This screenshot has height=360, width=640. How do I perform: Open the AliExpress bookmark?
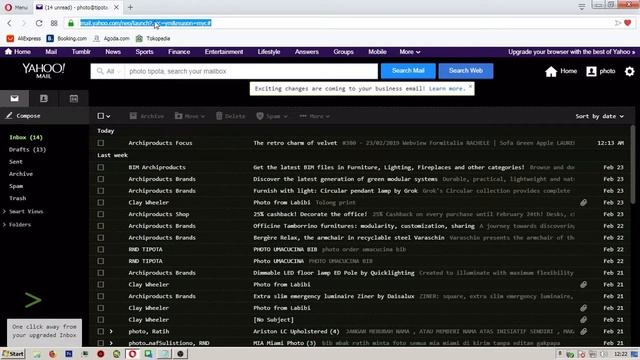coord(24,38)
